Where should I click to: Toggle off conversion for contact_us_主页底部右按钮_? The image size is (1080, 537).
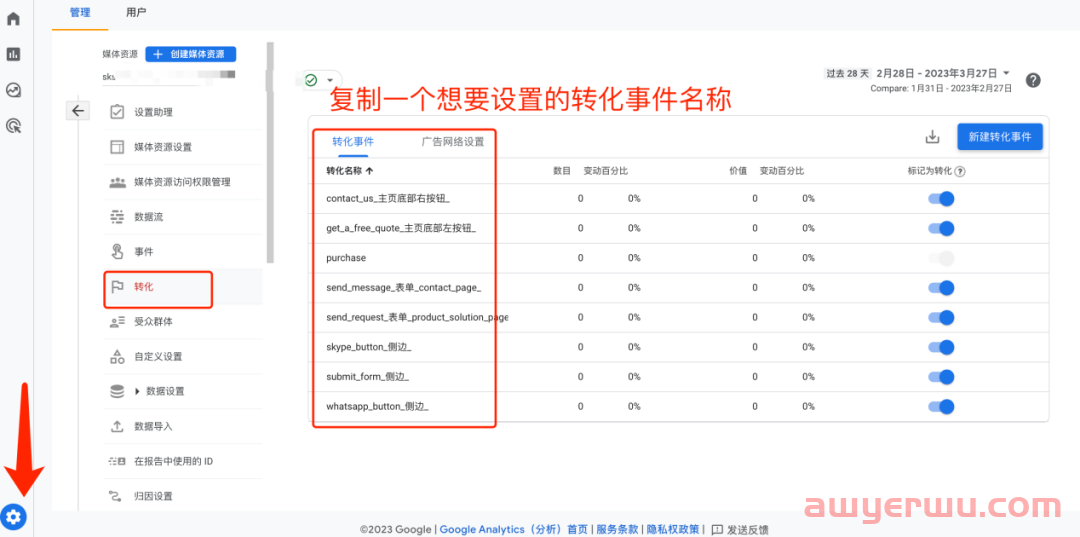941,199
